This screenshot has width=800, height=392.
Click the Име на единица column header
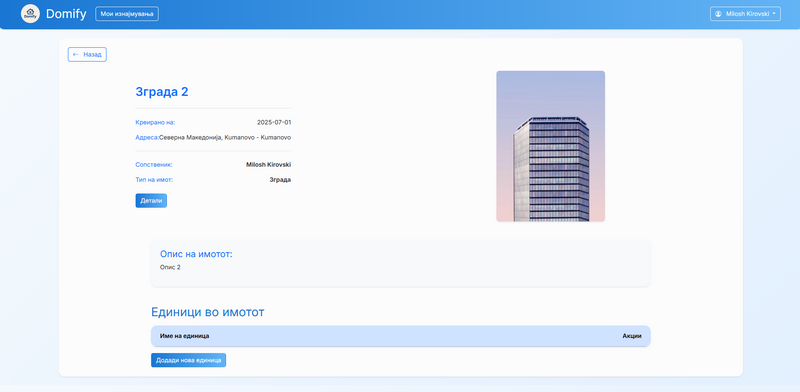click(x=185, y=336)
